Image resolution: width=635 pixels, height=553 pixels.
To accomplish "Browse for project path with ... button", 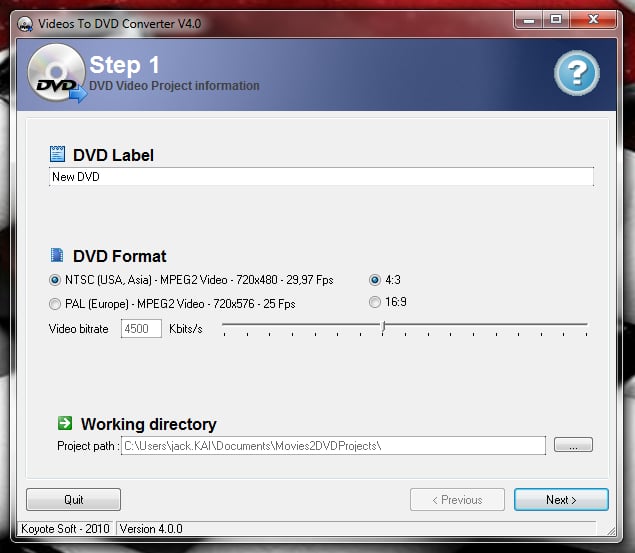I will click(x=573, y=445).
